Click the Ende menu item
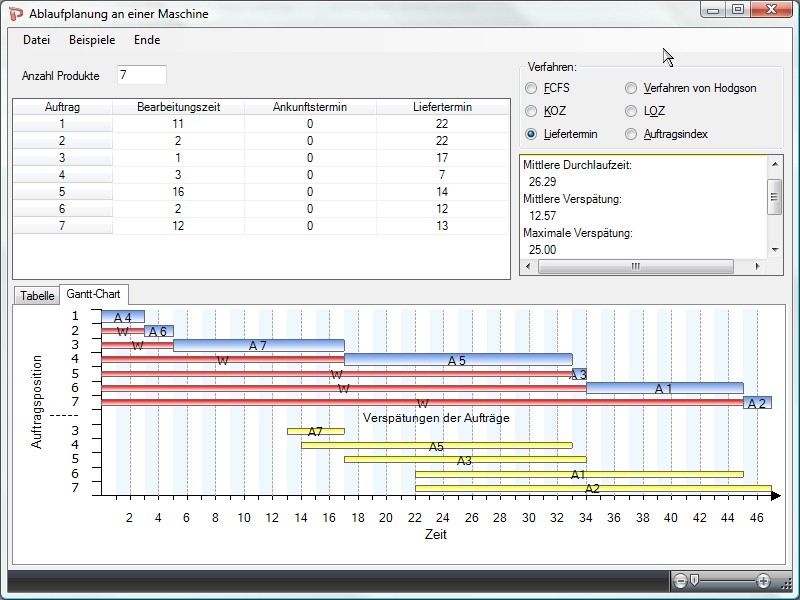800x600 pixels. click(x=147, y=40)
